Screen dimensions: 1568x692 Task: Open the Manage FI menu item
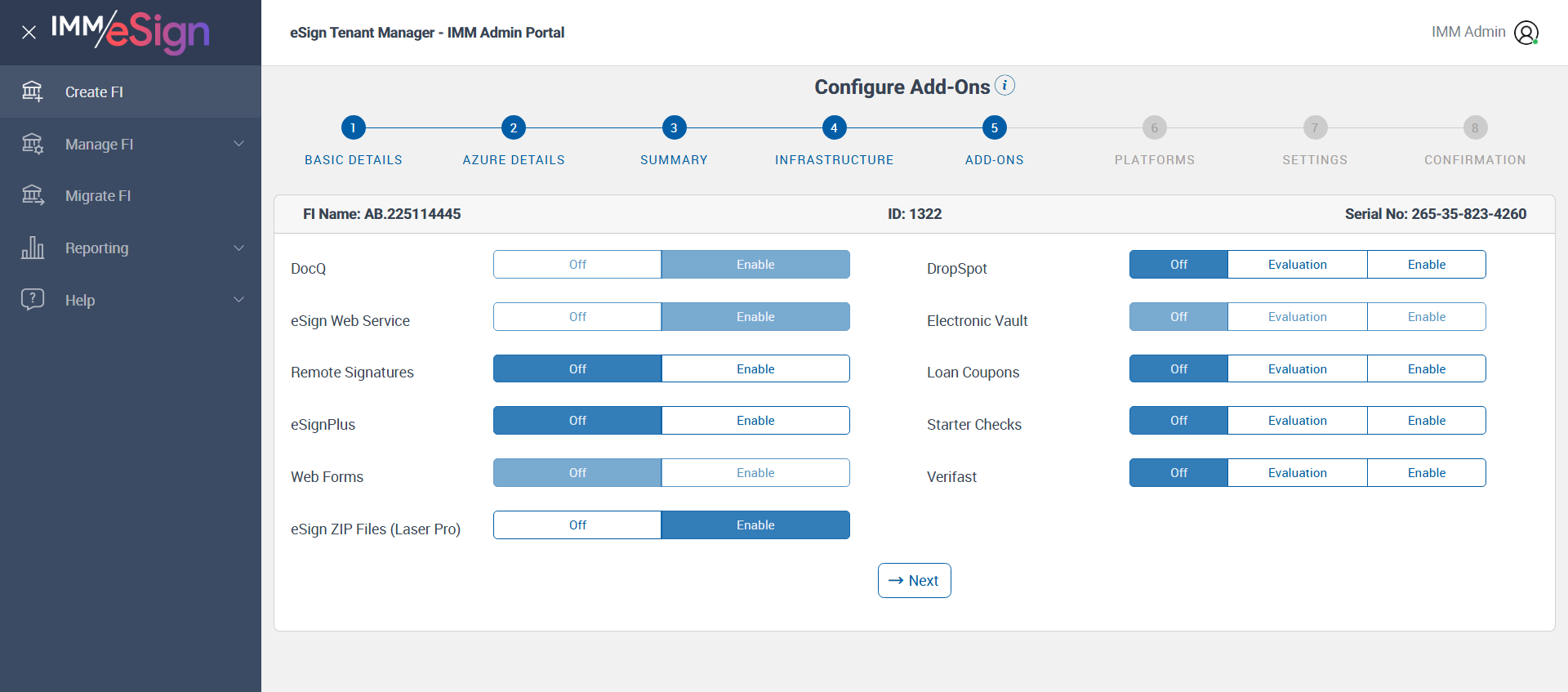131,144
